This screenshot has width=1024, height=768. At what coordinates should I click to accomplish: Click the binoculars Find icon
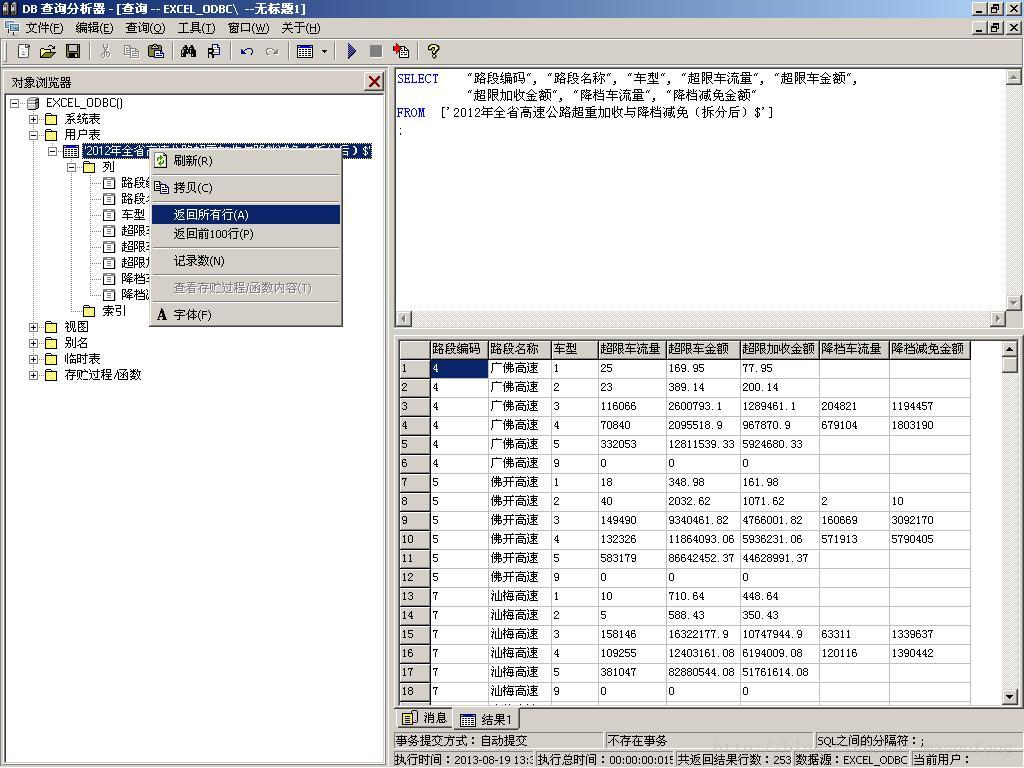pos(189,51)
